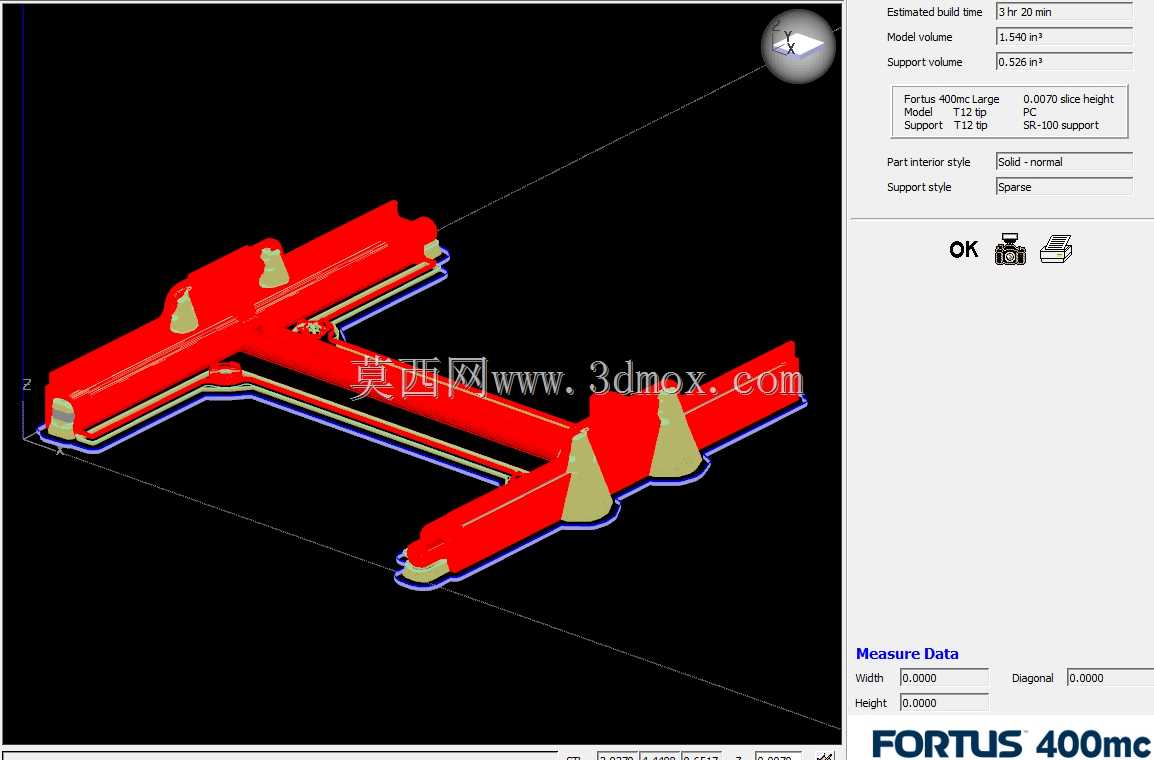Click the Measure Data Diagonal field
Viewport: 1154px width, 760px height.
1111,678
